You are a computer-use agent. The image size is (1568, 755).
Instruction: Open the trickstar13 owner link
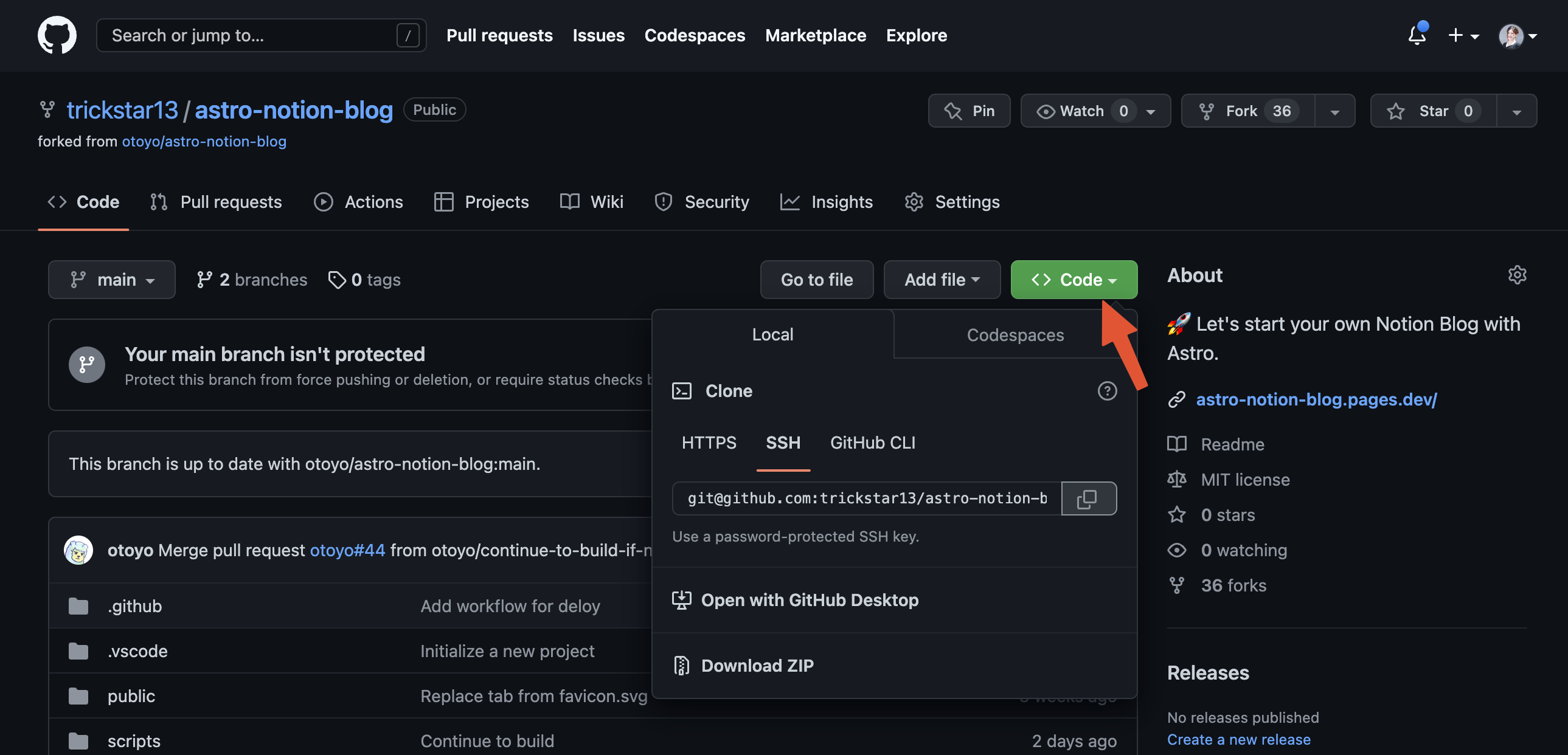(122, 110)
